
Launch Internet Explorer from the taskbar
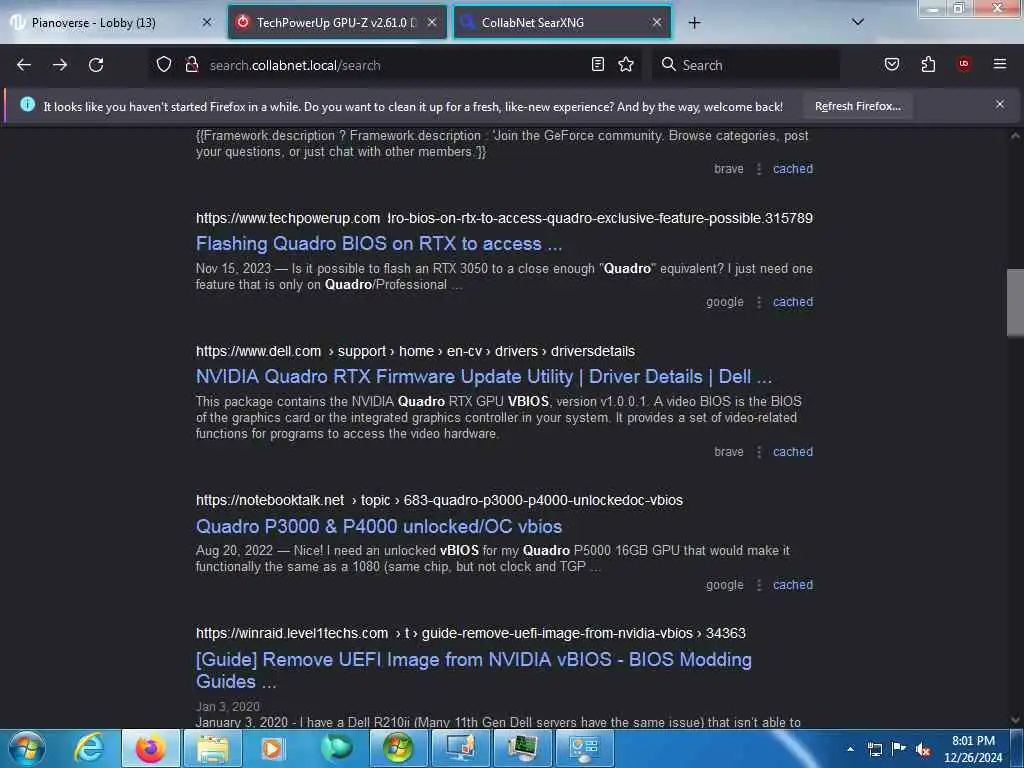click(89, 748)
